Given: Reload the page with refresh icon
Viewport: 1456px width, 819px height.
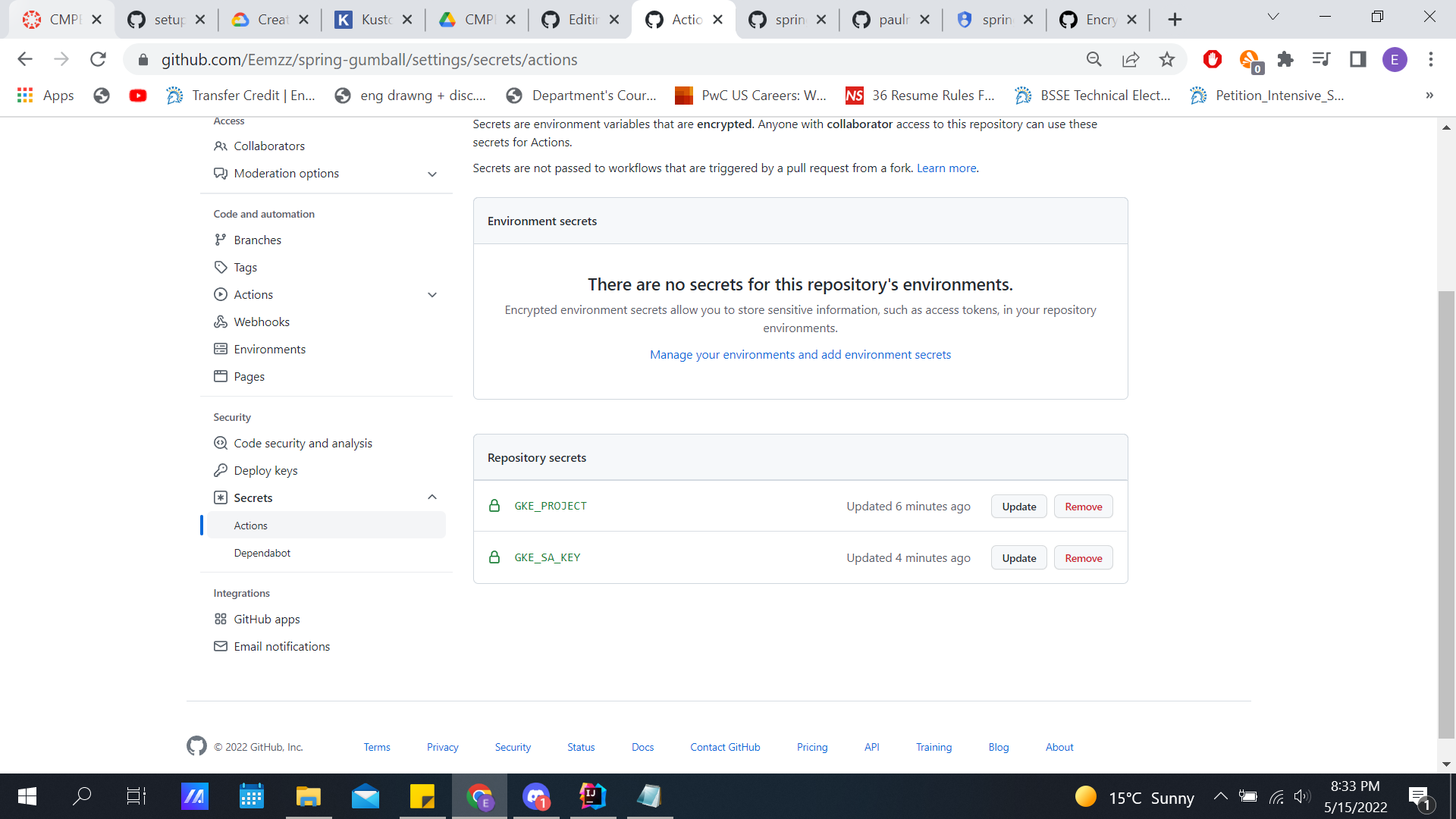Looking at the screenshot, I should (98, 59).
